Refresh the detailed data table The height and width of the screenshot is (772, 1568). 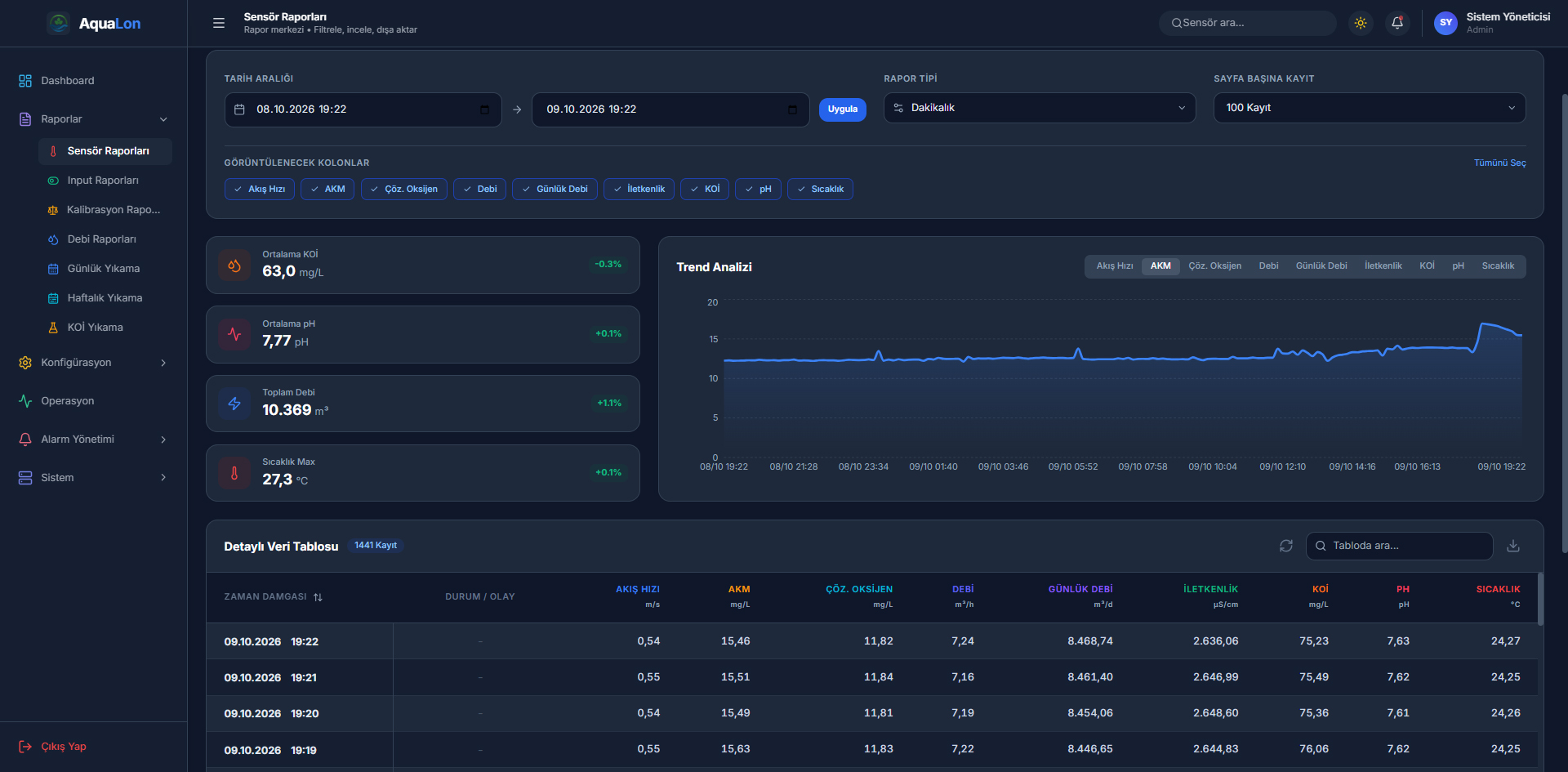click(1286, 546)
